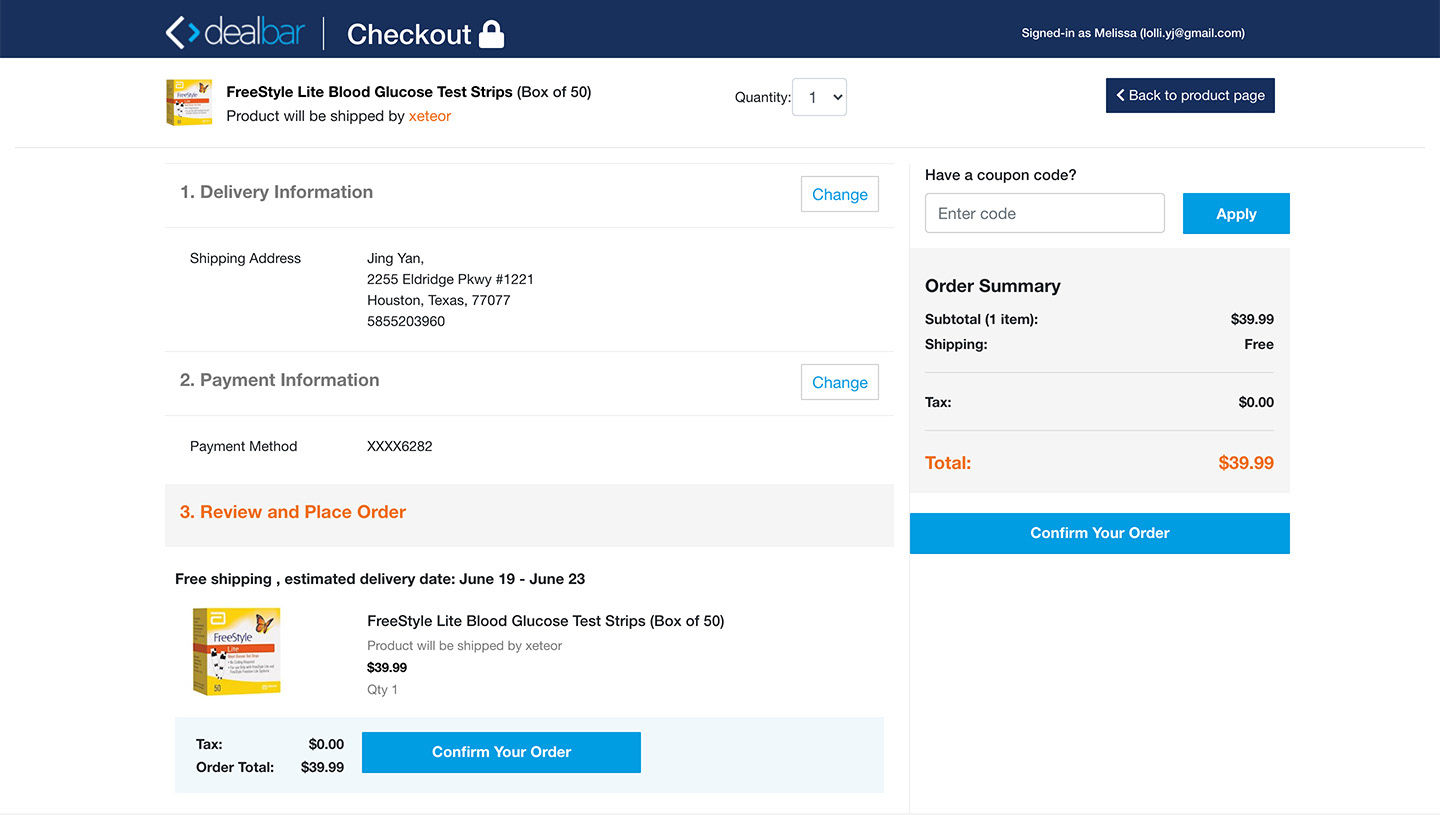Click the dealbar logo icon
The image size is (1440, 815).
pos(182,33)
